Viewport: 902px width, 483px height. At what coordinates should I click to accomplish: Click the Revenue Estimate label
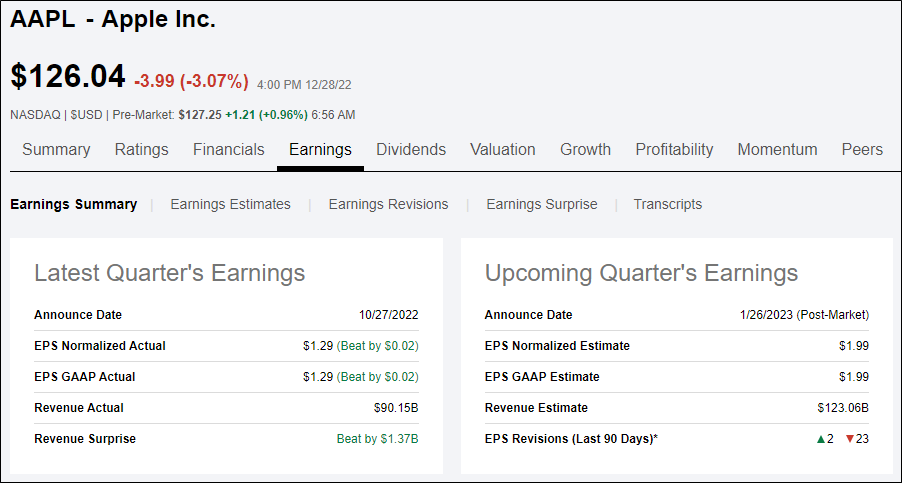click(536, 408)
